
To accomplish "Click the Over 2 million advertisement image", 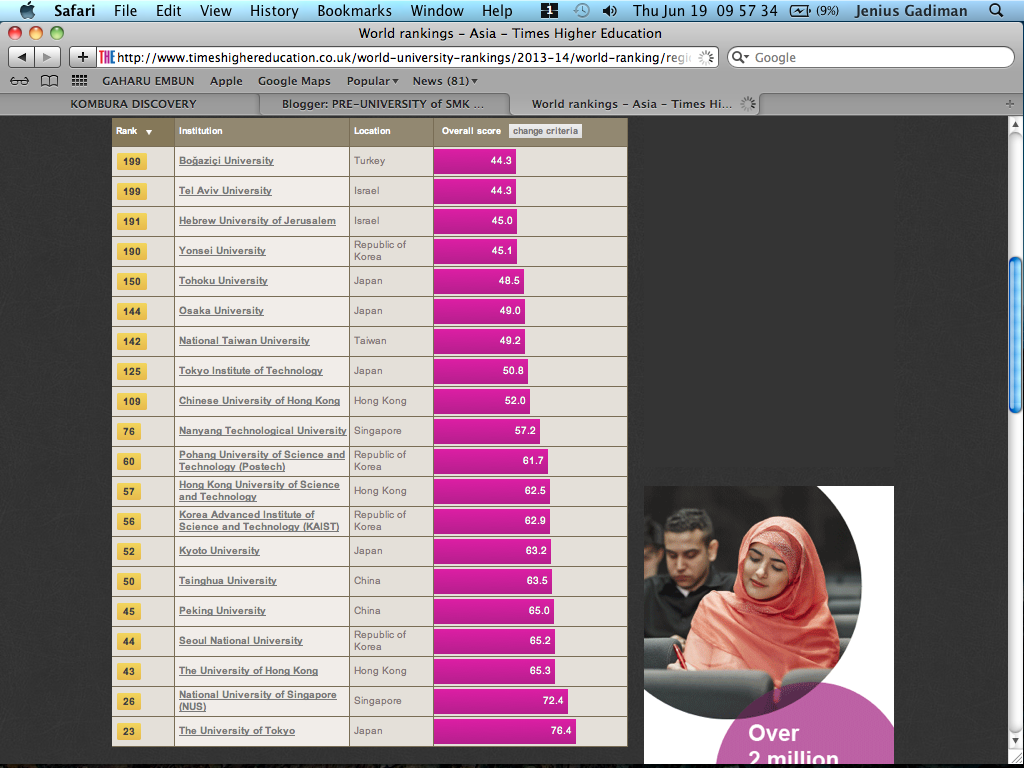I will (769, 626).
